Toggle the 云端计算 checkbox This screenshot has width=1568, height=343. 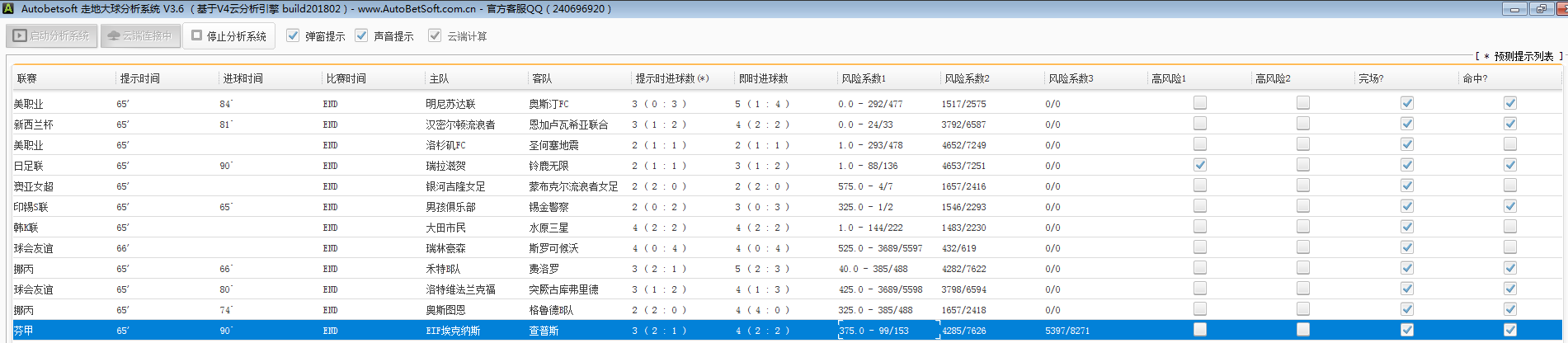[435, 35]
